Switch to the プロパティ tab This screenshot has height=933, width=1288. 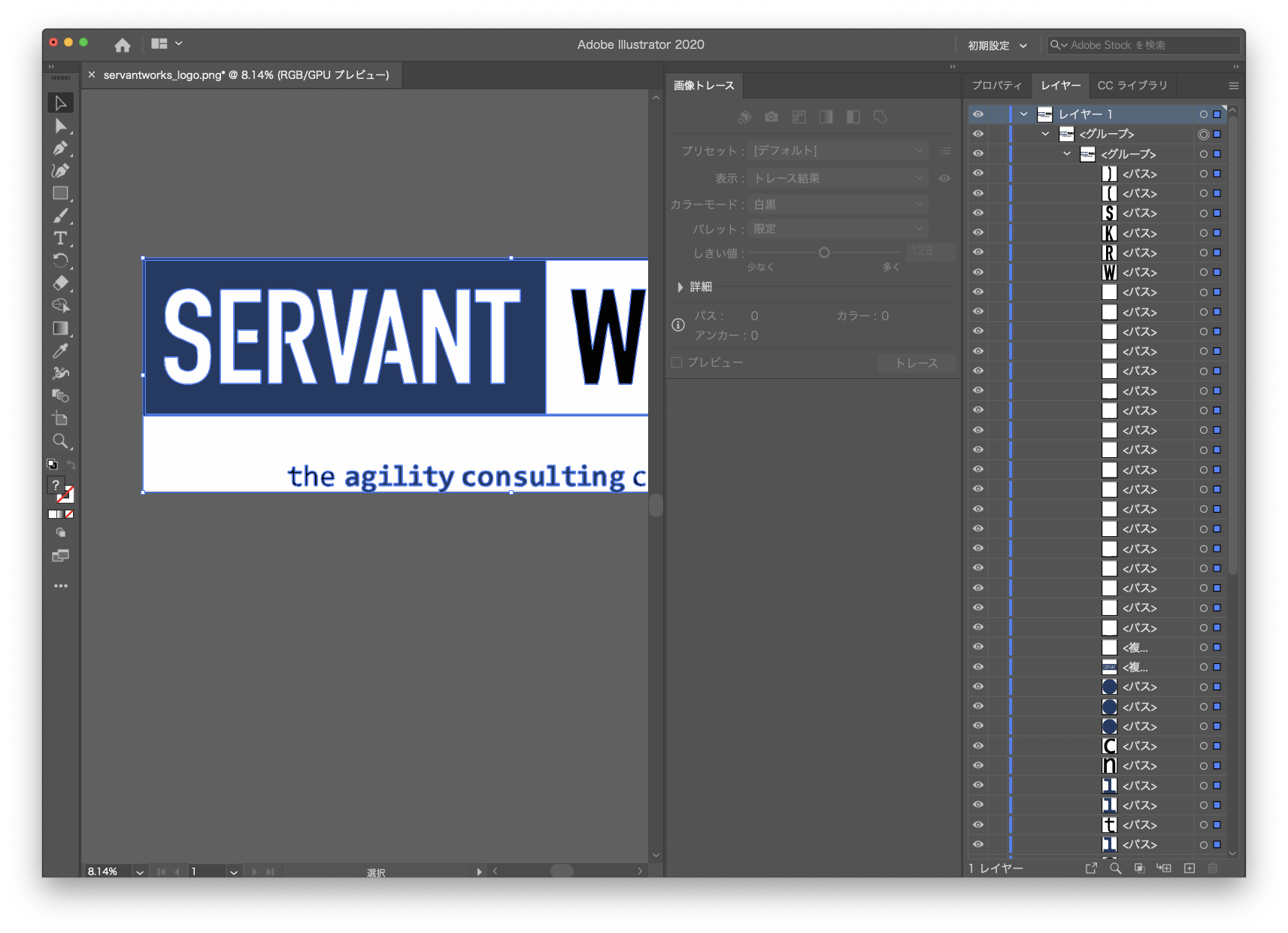click(x=997, y=86)
